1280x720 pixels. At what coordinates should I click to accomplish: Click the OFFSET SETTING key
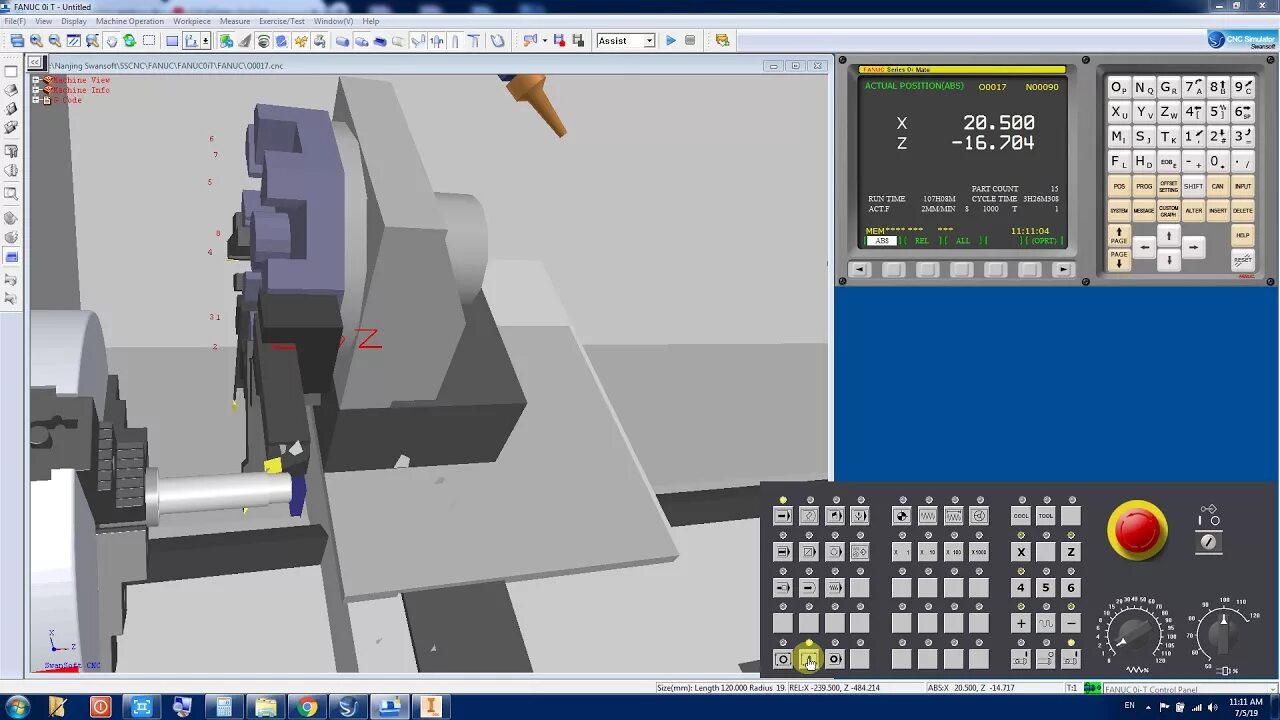click(x=1168, y=186)
